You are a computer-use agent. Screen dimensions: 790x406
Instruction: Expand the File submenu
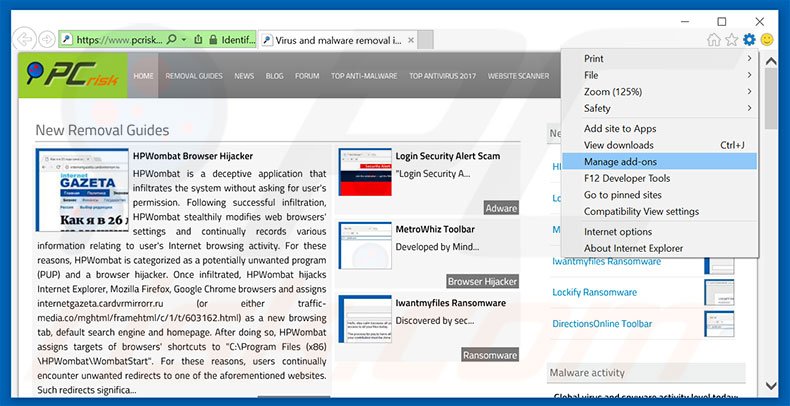pyautogui.click(x=660, y=75)
